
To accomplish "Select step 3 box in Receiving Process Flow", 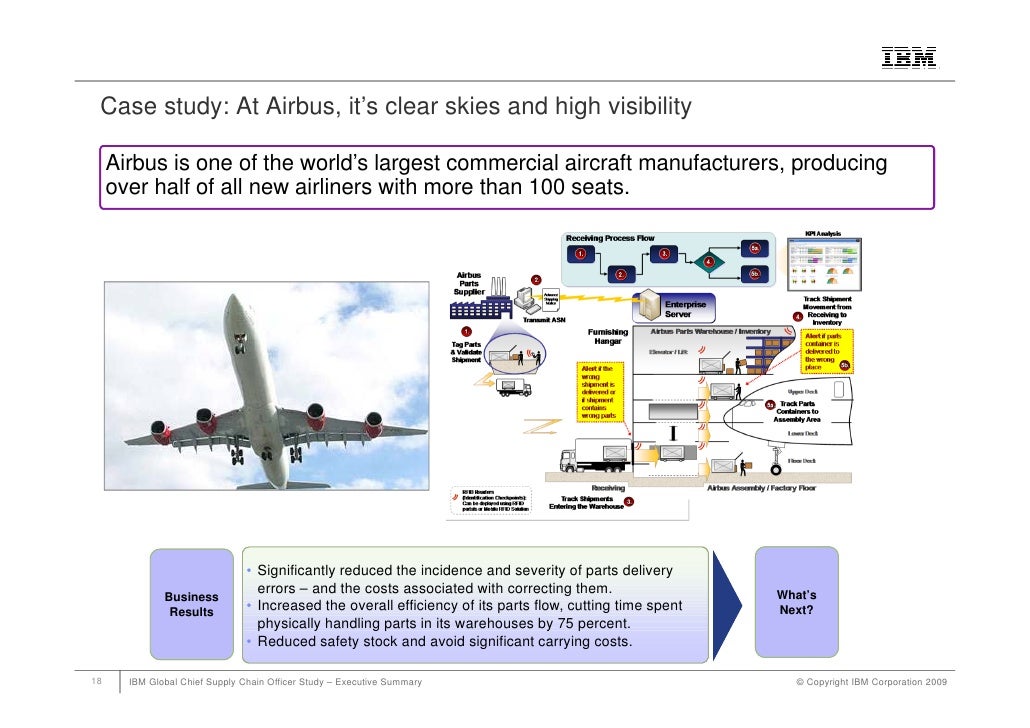I will tap(664, 254).
